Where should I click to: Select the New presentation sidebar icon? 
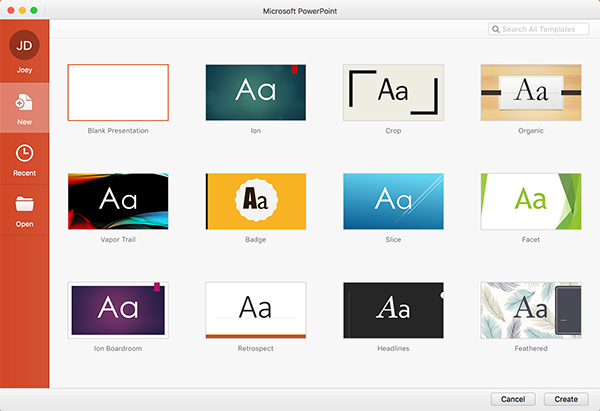[24, 103]
